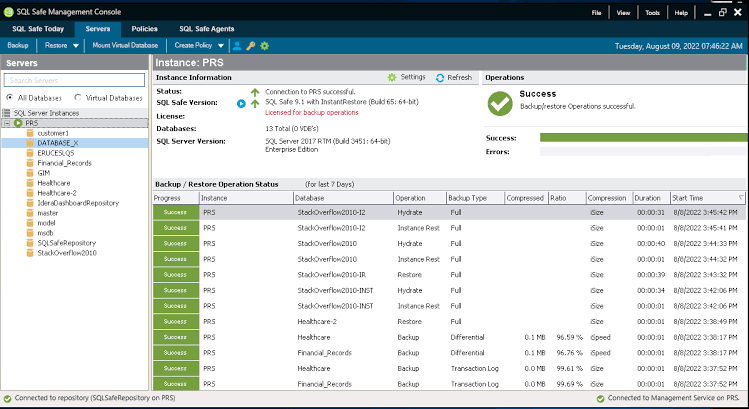Select the All Databases radio button
The image size is (749, 409).
click(x=10, y=97)
